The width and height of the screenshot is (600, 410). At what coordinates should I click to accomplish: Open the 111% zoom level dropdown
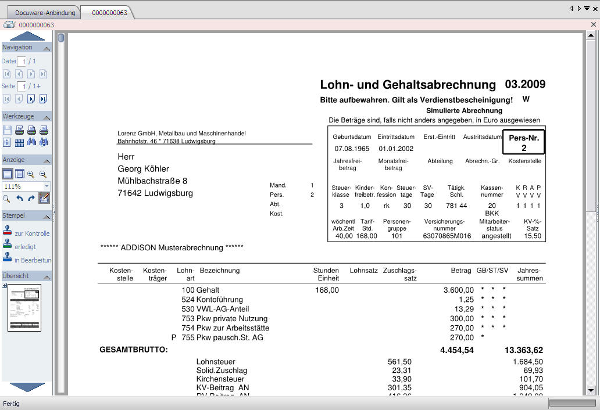(46, 186)
